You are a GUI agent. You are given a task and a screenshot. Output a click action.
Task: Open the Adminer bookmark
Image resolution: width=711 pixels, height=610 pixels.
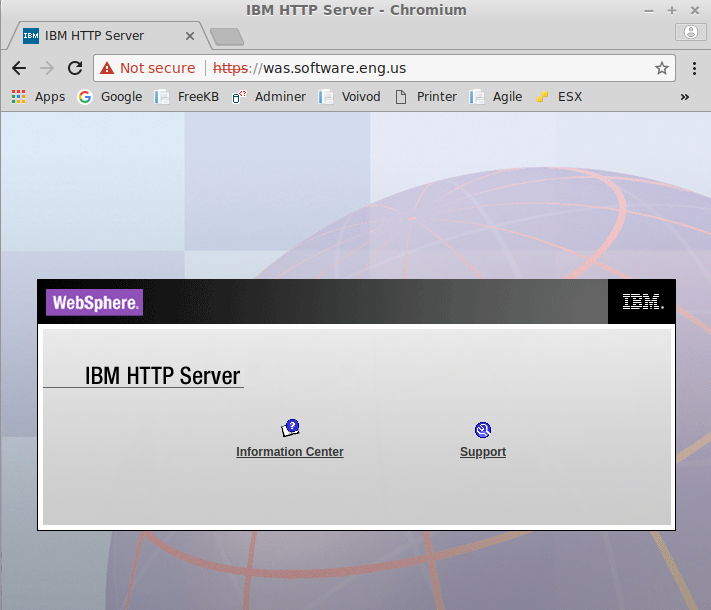[x=268, y=97]
